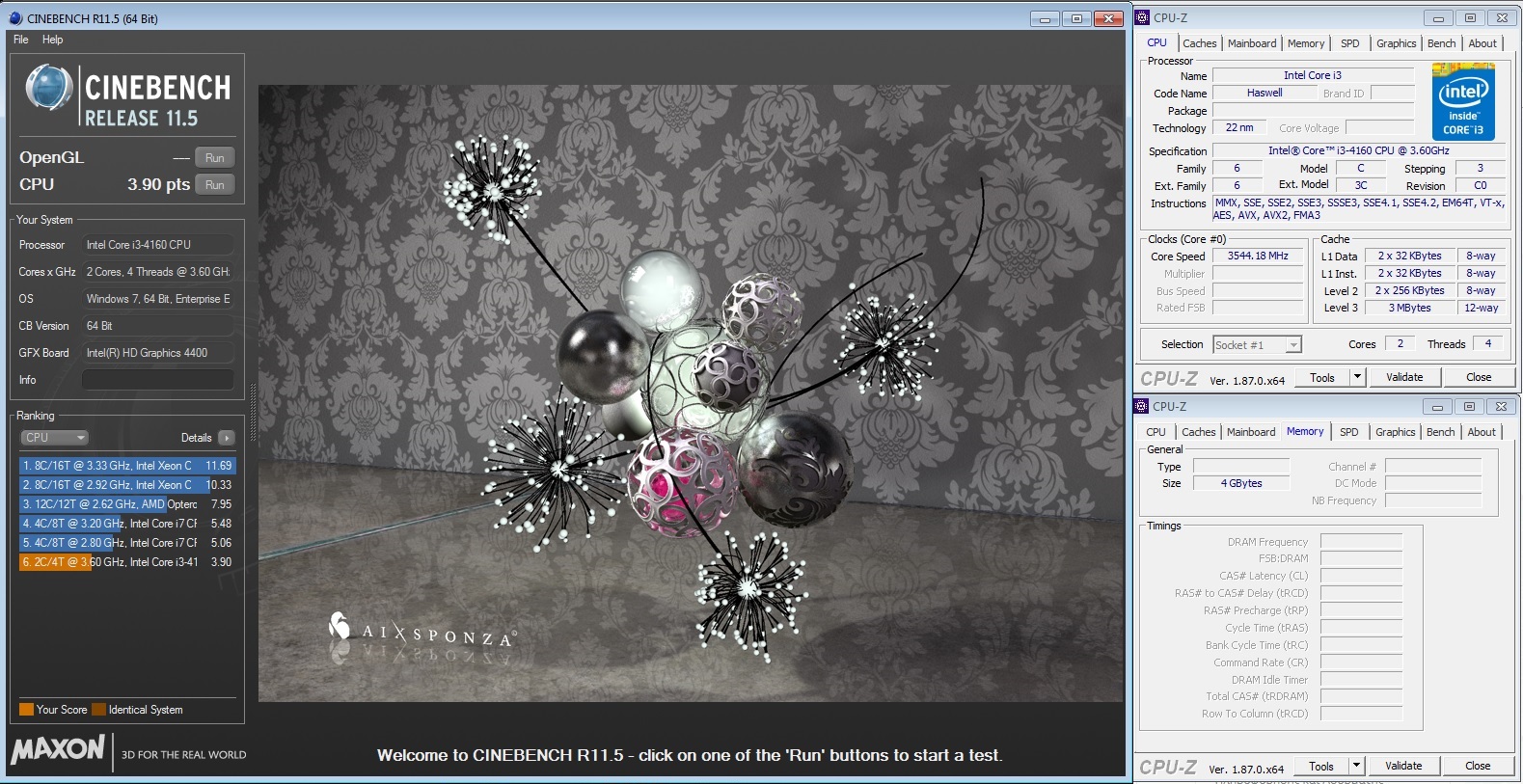Screen dimensions: 1523x784
Task: Click the Code Name Haswell field
Action: [x=1265, y=94]
